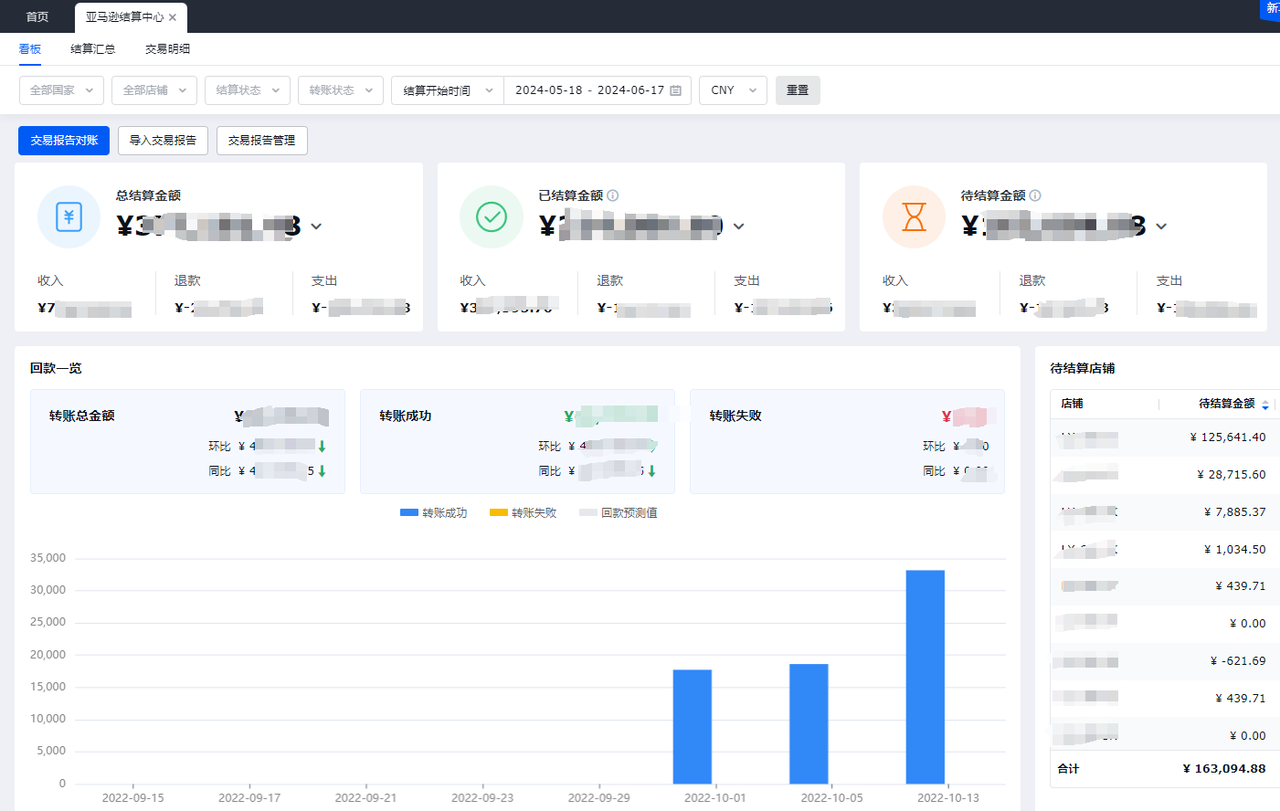Click the yen icon of 总结算金额
Screen dimensions: 1280x811
pos(69,216)
